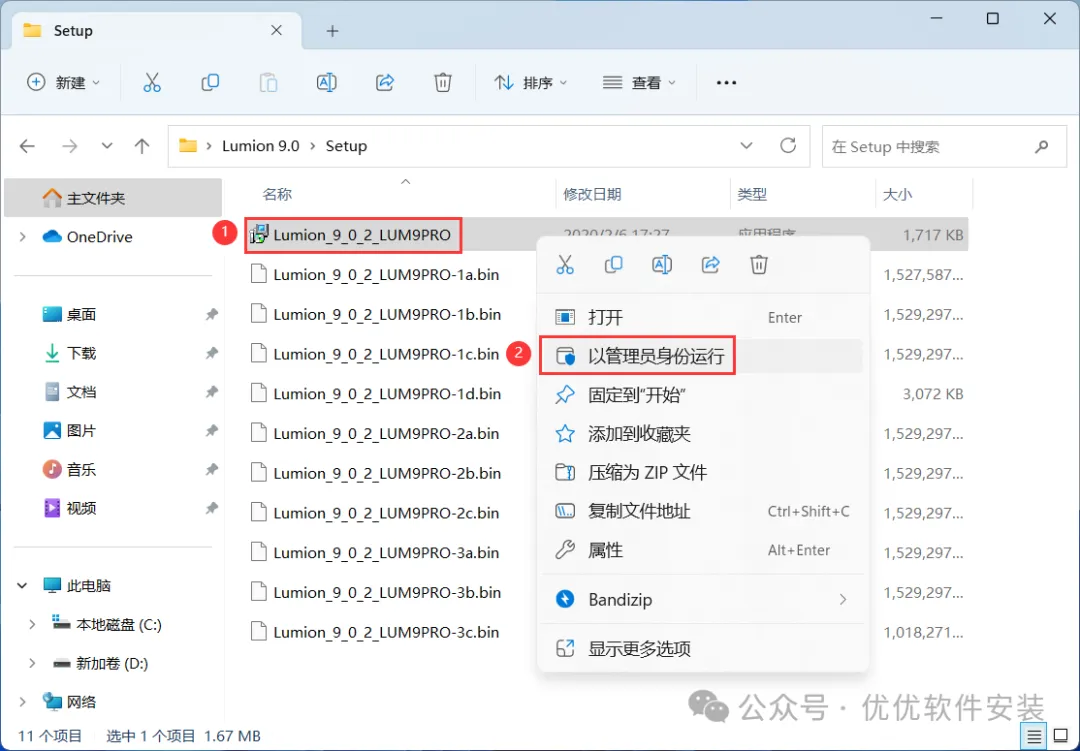Open the Bandizip submenu
This screenshot has height=751, width=1080.
click(703, 599)
